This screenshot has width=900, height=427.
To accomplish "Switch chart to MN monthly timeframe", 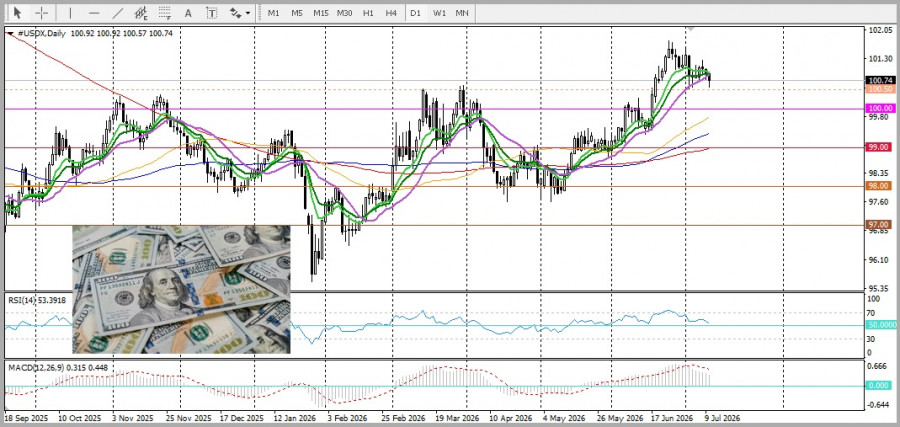I will [x=461, y=13].
